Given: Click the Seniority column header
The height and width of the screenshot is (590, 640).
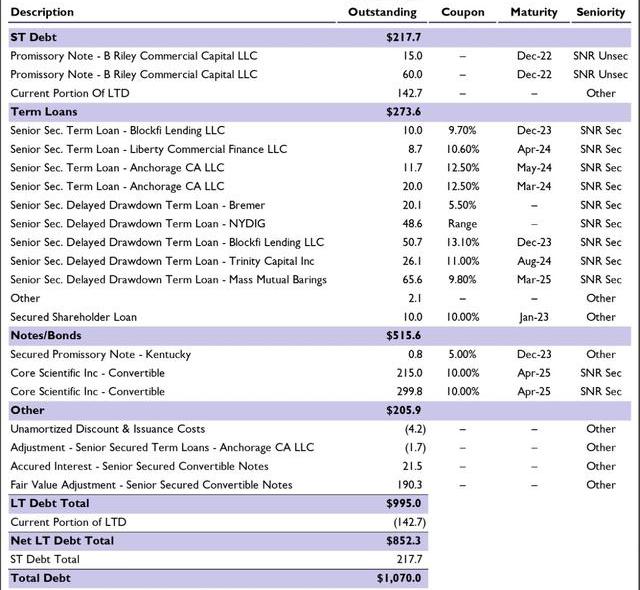Looking at the screenshot, I should (x=601, y=12).
